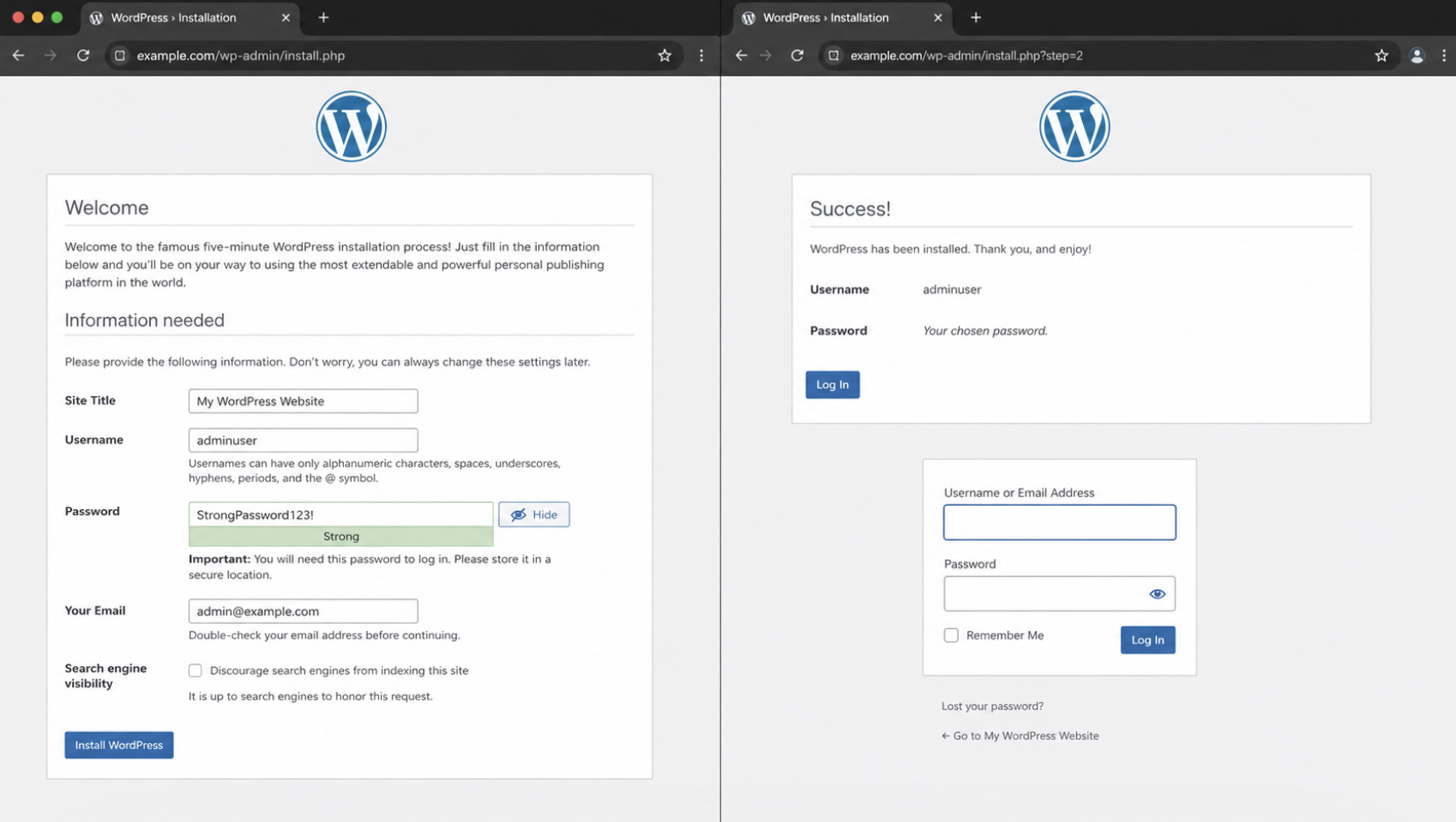This screenshot has height=822, width=1456.
Task: Close the left WordPress Installation tab
Action: pyautogui.click(x=286, y=17)
